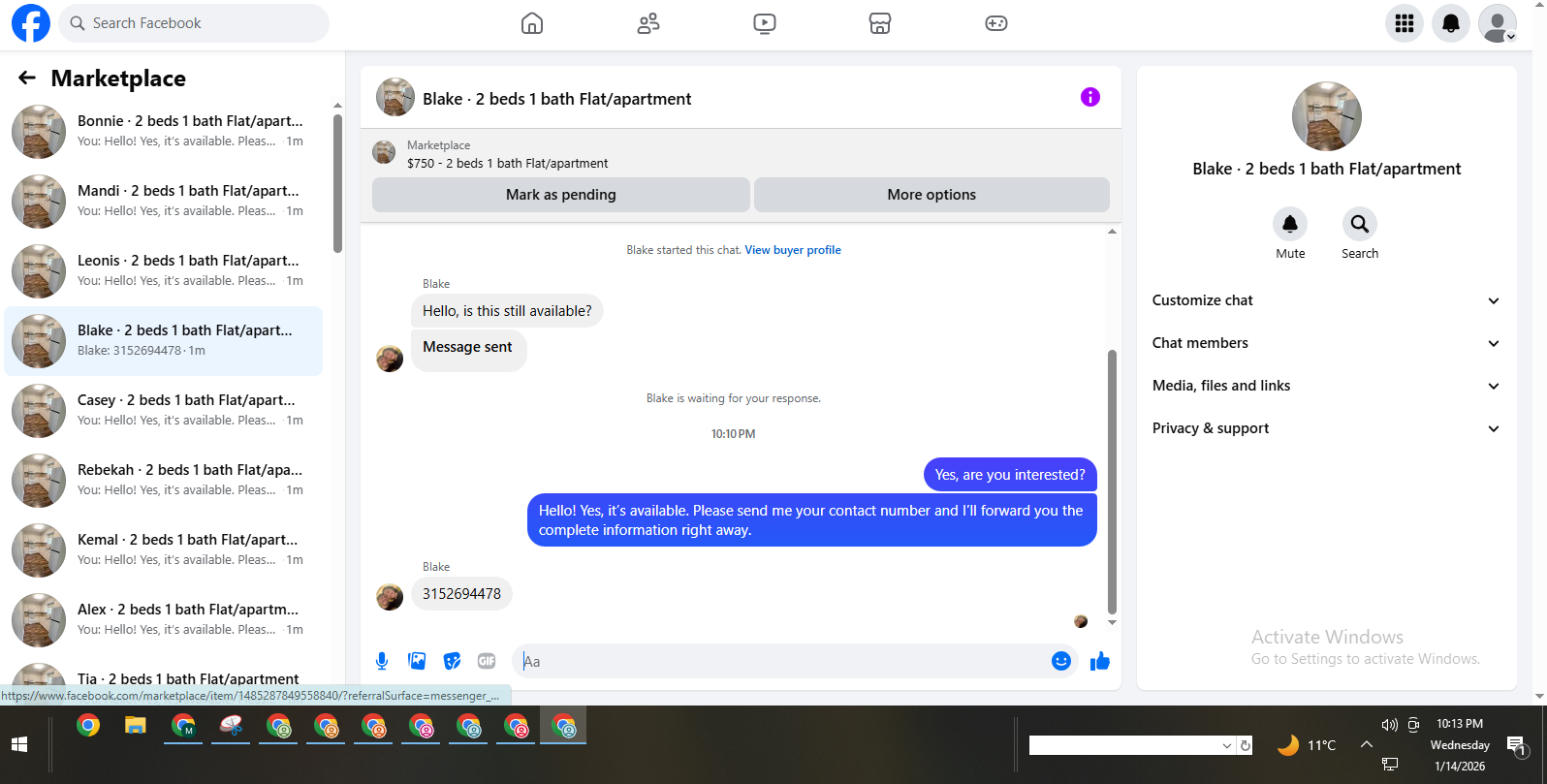1547x784 pixels.
Task: Open Alex's conversation
Action: tap(163, 620)
